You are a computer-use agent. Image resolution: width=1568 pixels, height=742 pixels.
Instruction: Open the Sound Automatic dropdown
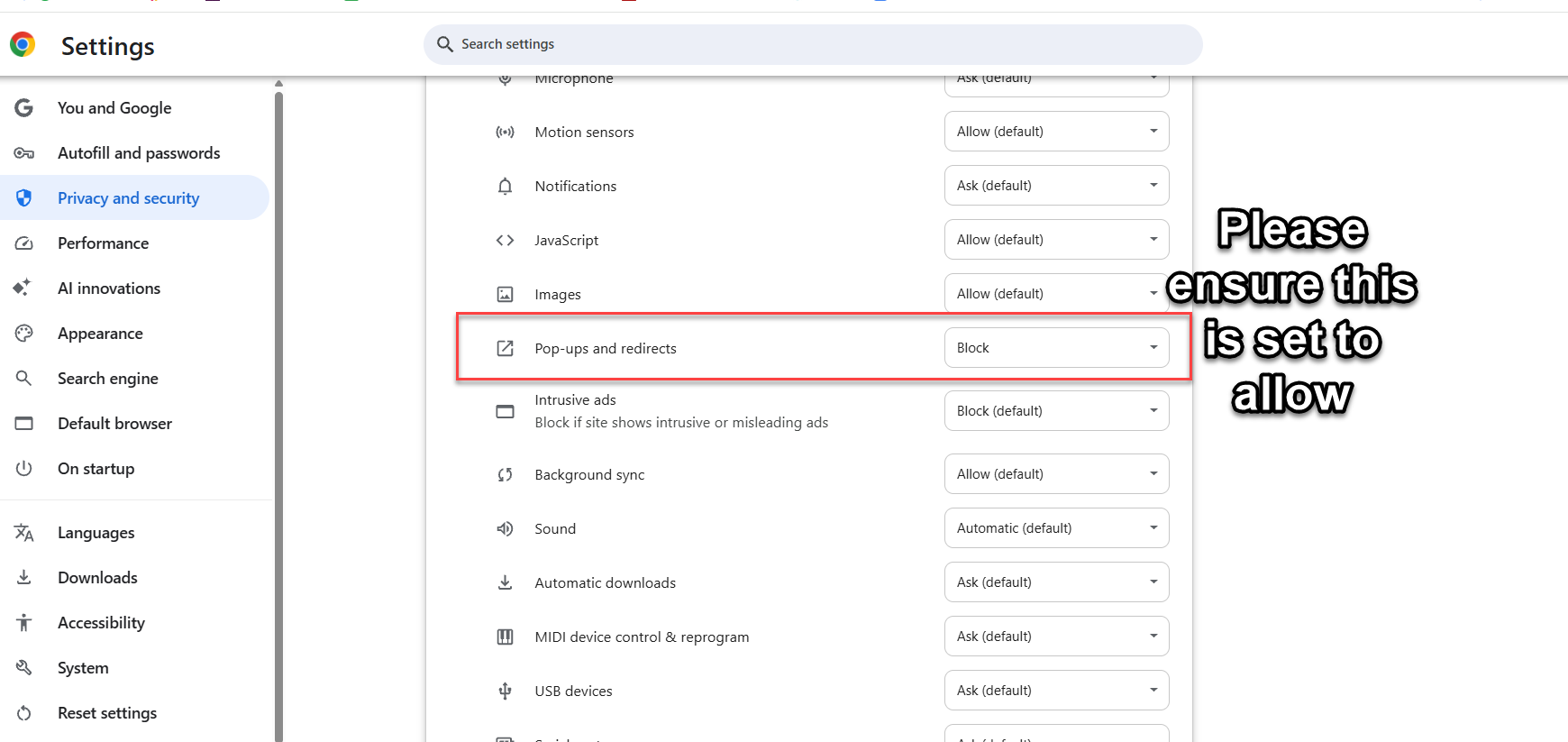click(x=1057, y=528)
